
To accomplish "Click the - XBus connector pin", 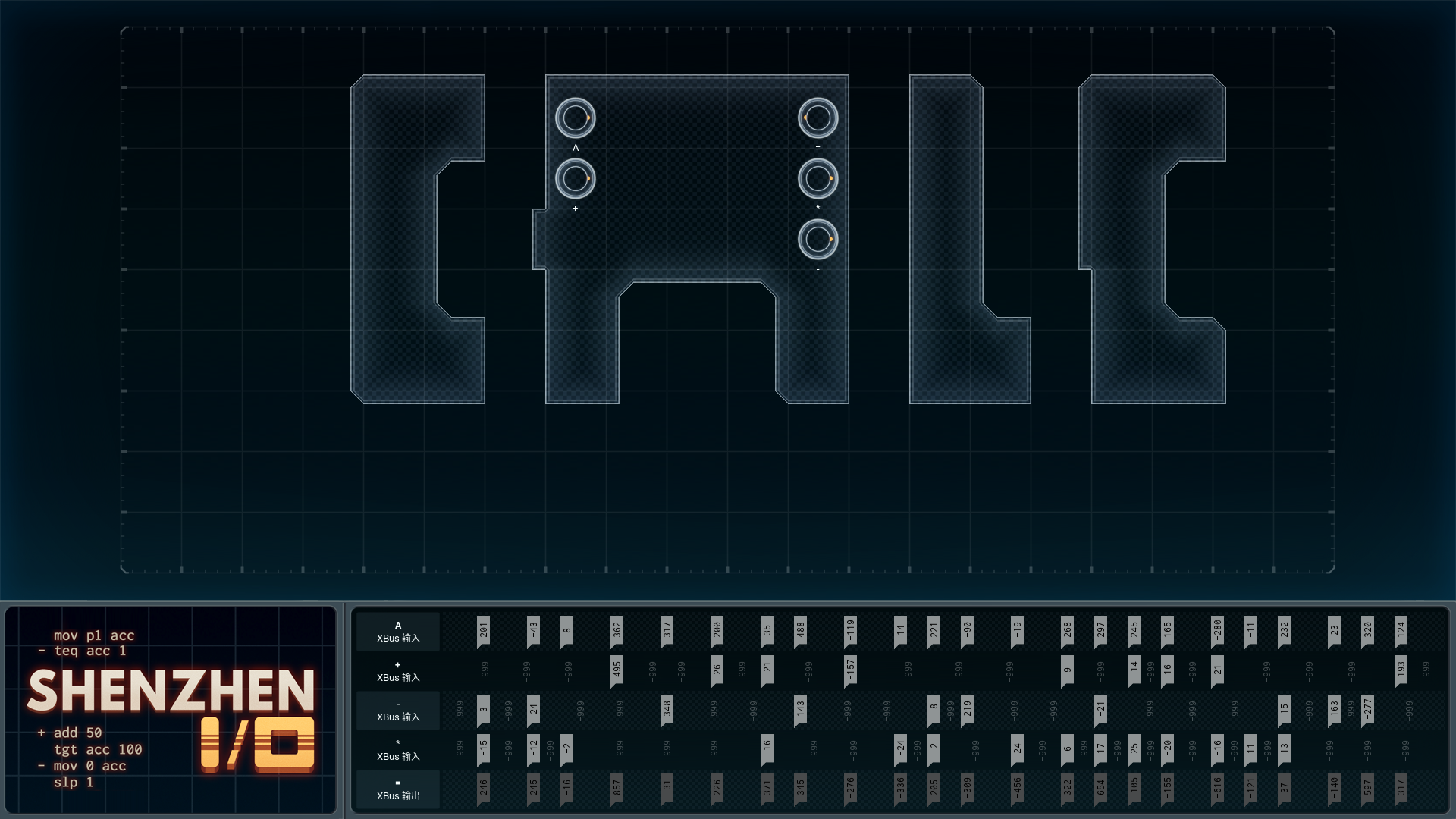I will (x=817, y=239).
